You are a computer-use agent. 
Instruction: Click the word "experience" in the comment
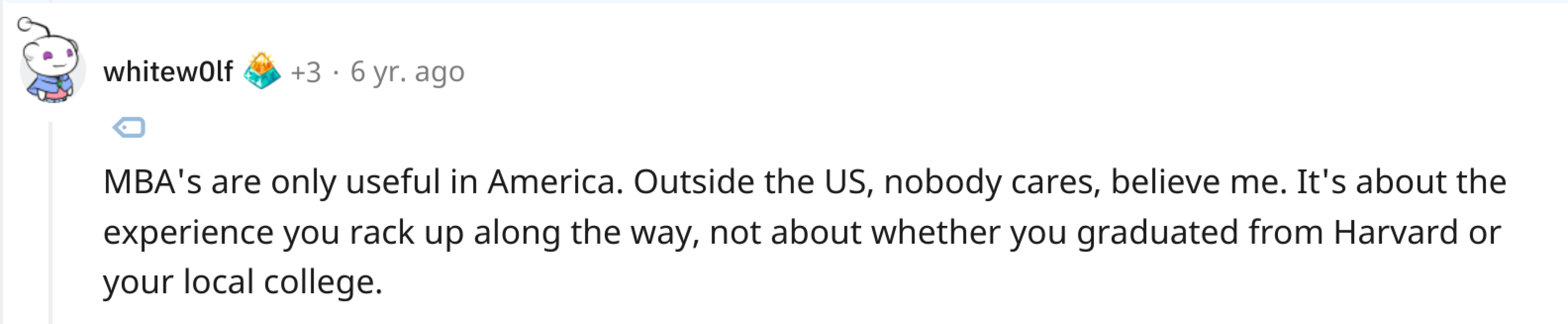[x=188, y=232]
